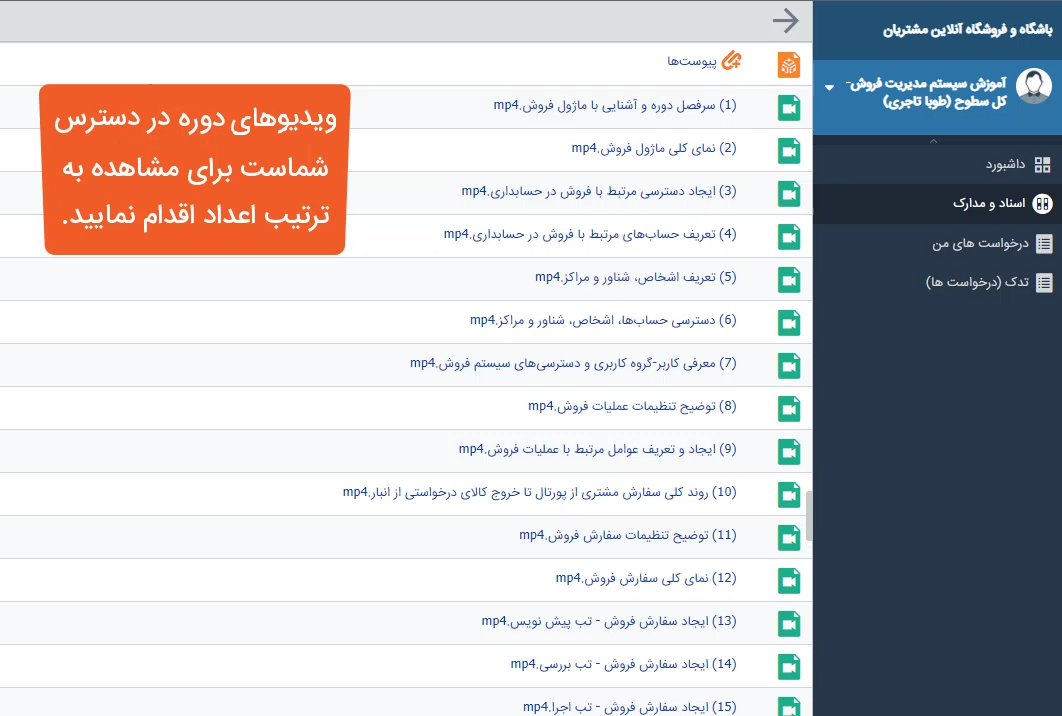The height and width of the screenshot is (716, 1062).
Task: Open file (6) دسترسی حساب‌ها، اشخاص، شناور.mp4
Action: 603,320
